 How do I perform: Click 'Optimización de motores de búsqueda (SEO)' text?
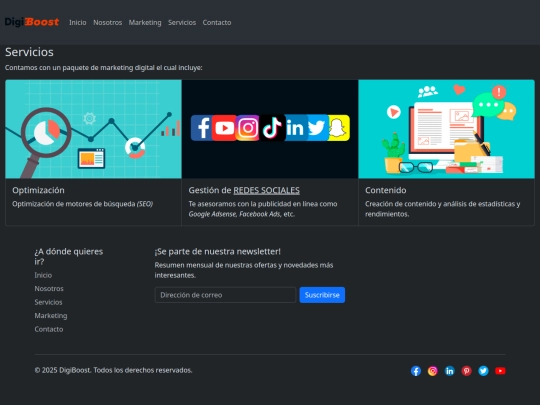(82, 204)
